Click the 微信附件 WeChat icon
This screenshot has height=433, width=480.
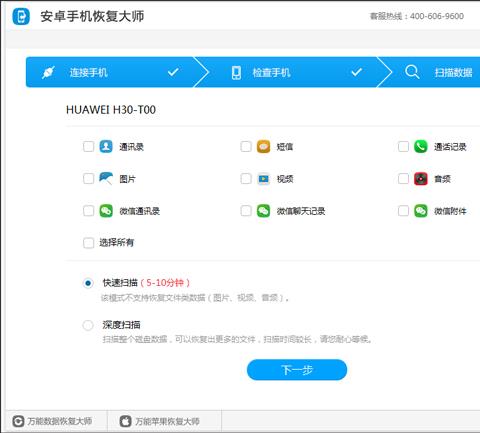pyautogui.click(x=421, y=211)
